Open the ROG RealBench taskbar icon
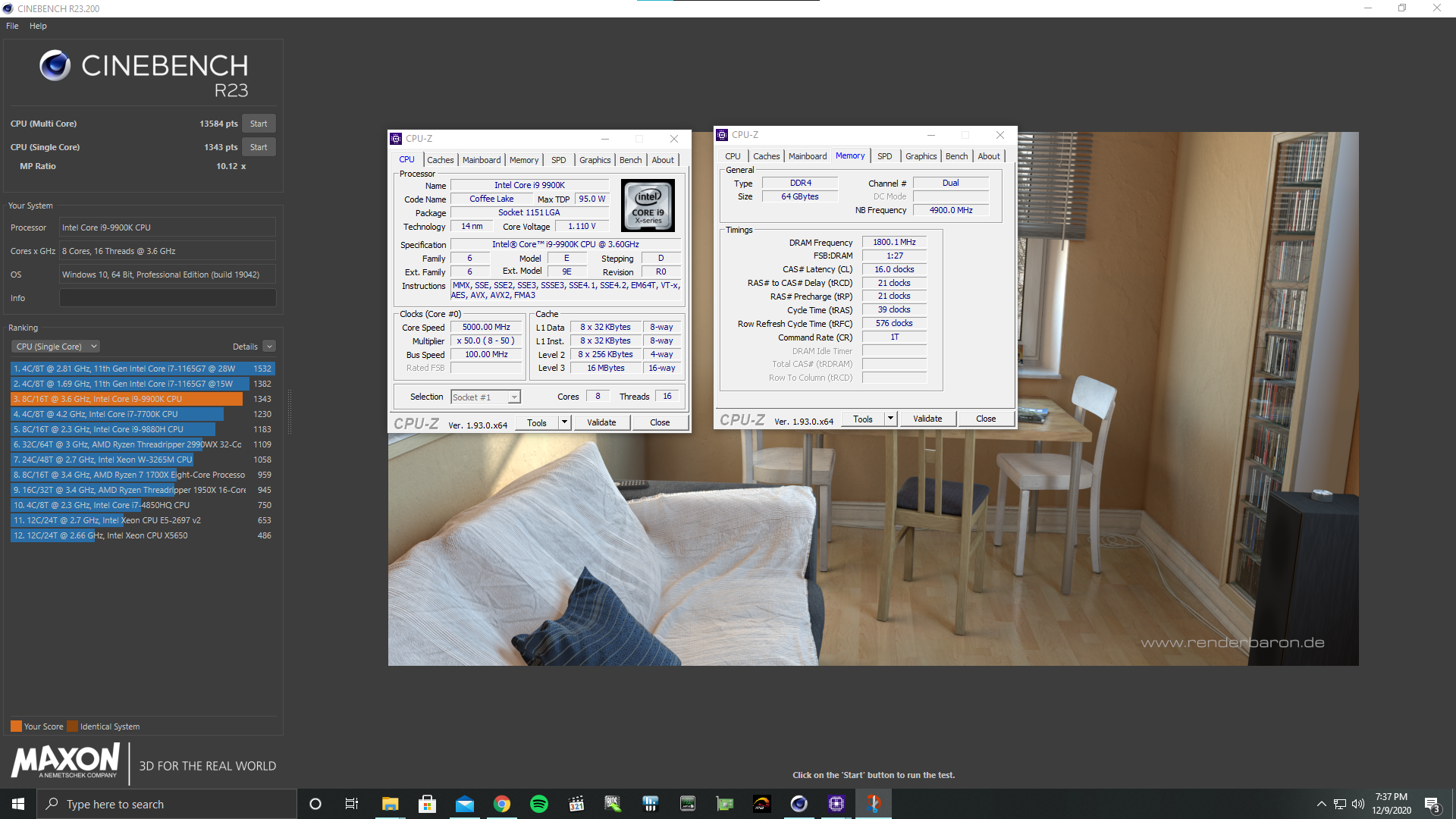The width and height of the screenshot is (1456, 819). (761, 804)
